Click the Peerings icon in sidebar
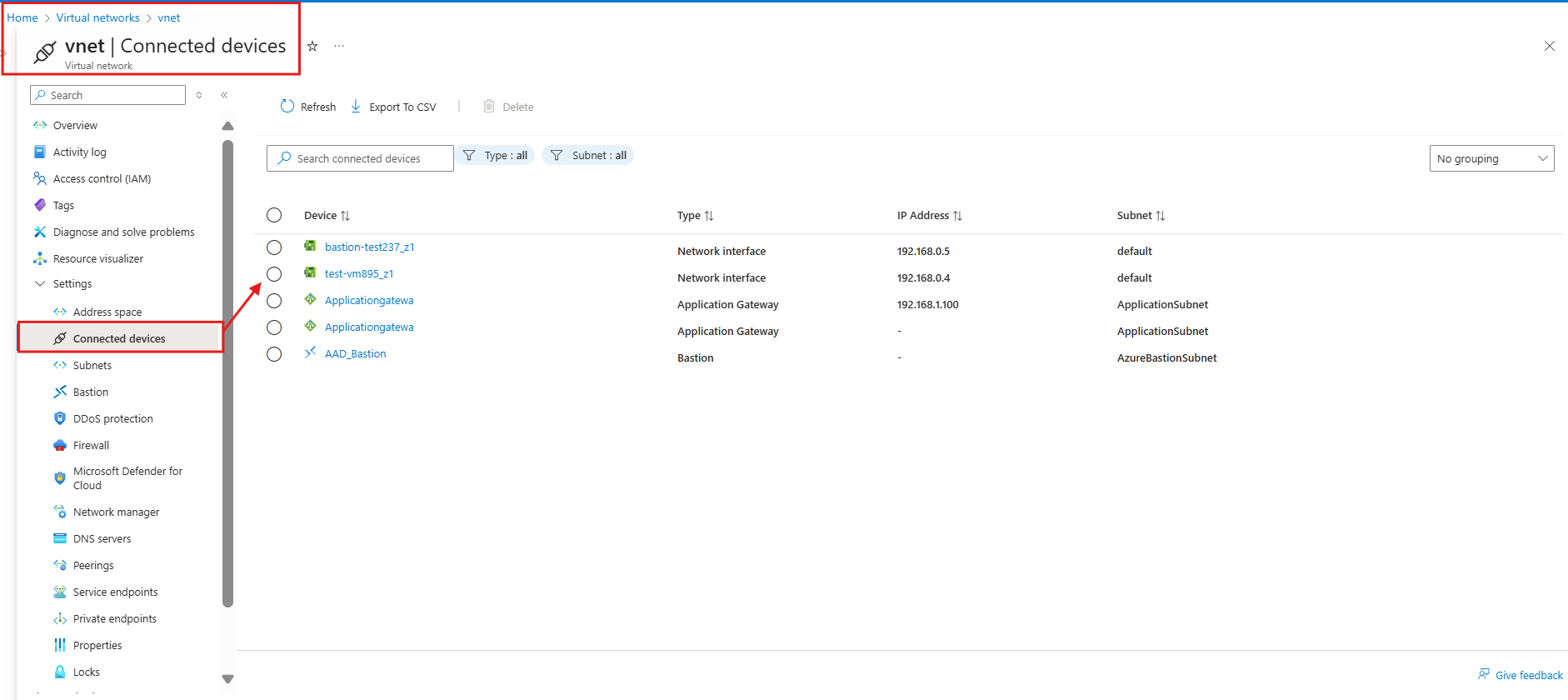 click(60, 565)
